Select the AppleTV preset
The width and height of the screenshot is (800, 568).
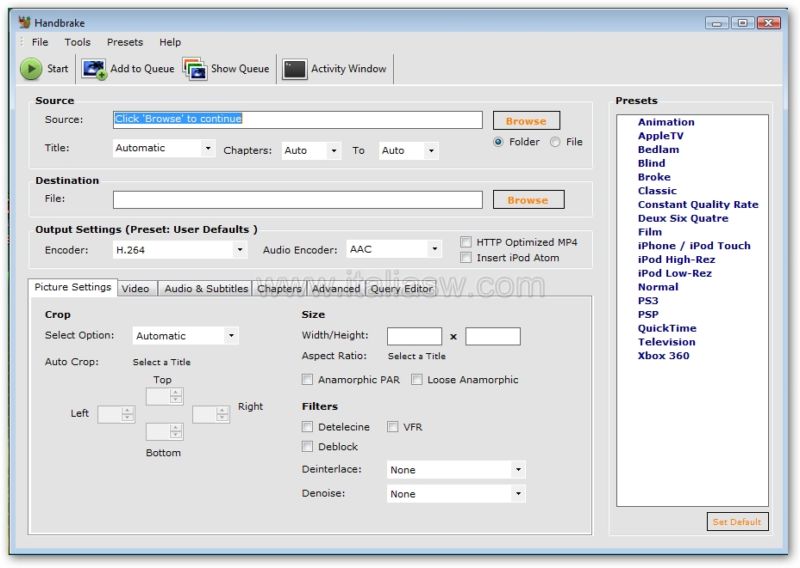[x=660, y=136]
